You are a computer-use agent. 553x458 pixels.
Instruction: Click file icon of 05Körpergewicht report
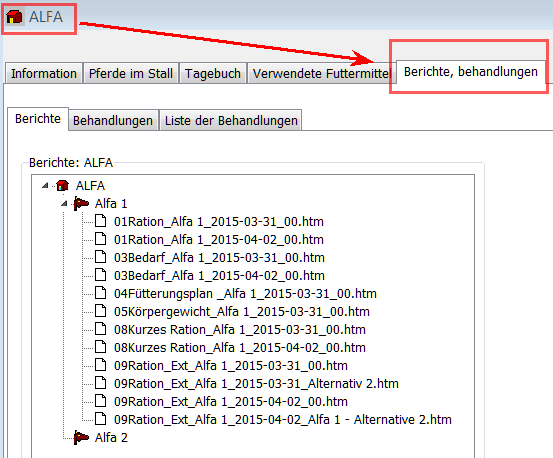point(101,311)
